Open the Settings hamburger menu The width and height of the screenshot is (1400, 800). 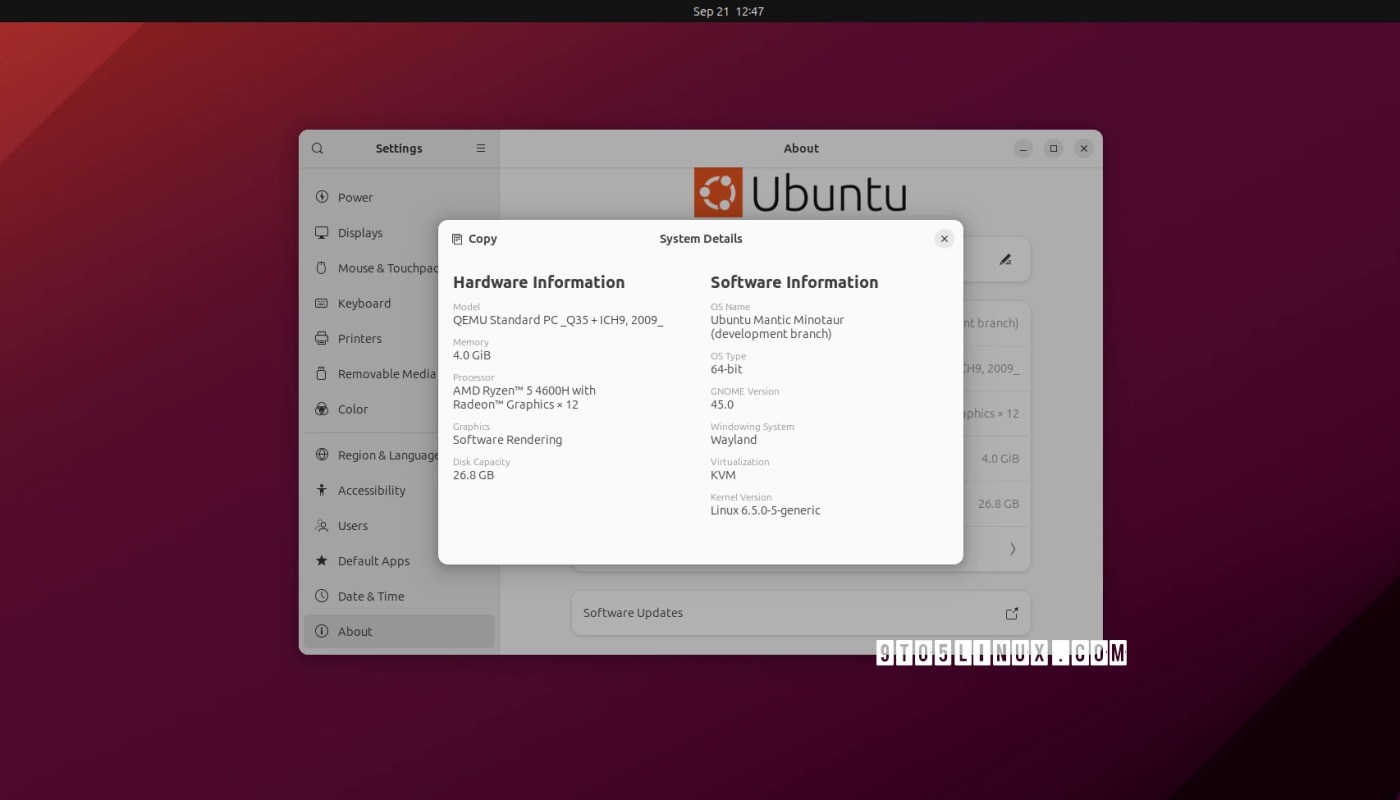click(x=481, y=148)
